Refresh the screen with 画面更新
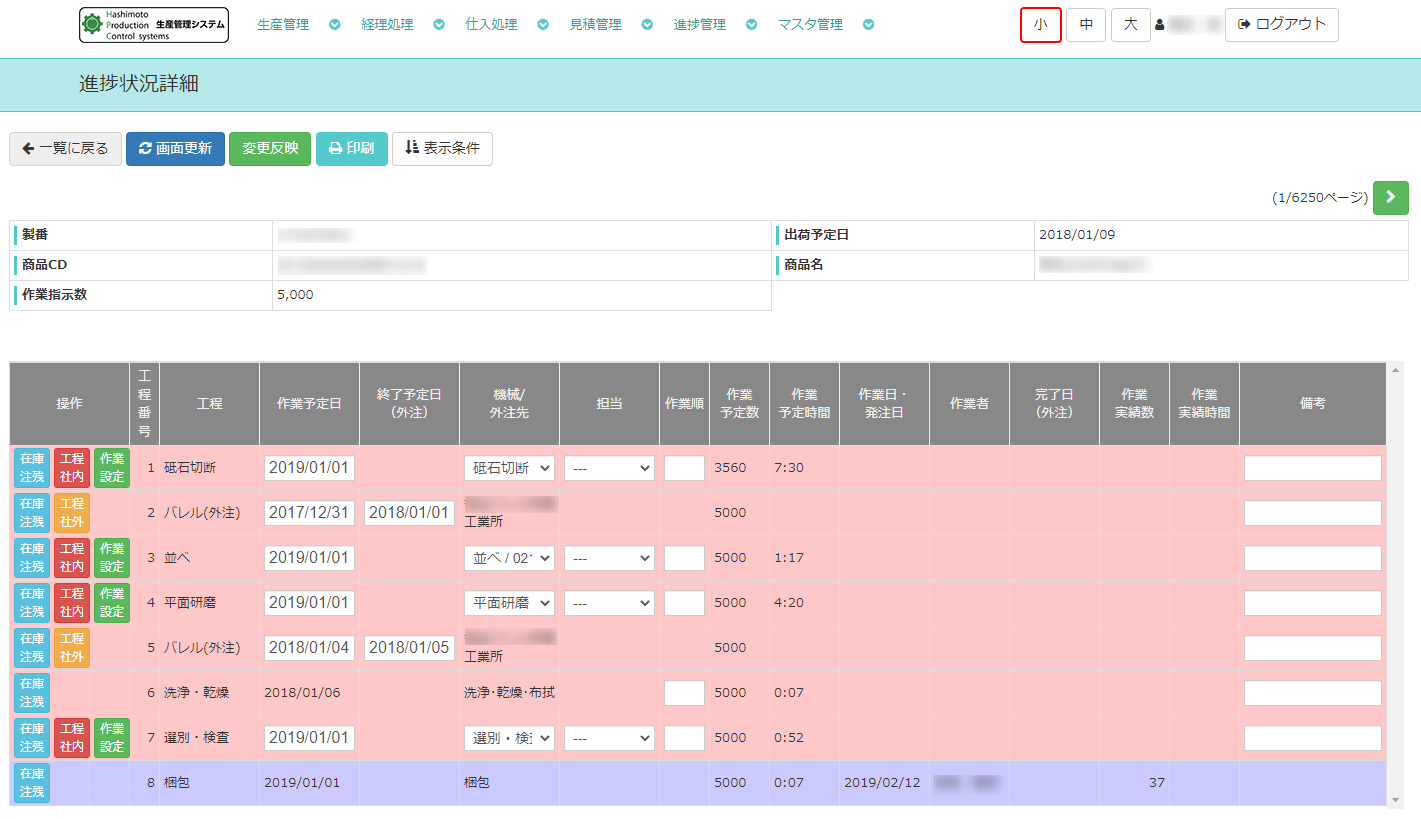1421x819 pixels. [175, 148]
